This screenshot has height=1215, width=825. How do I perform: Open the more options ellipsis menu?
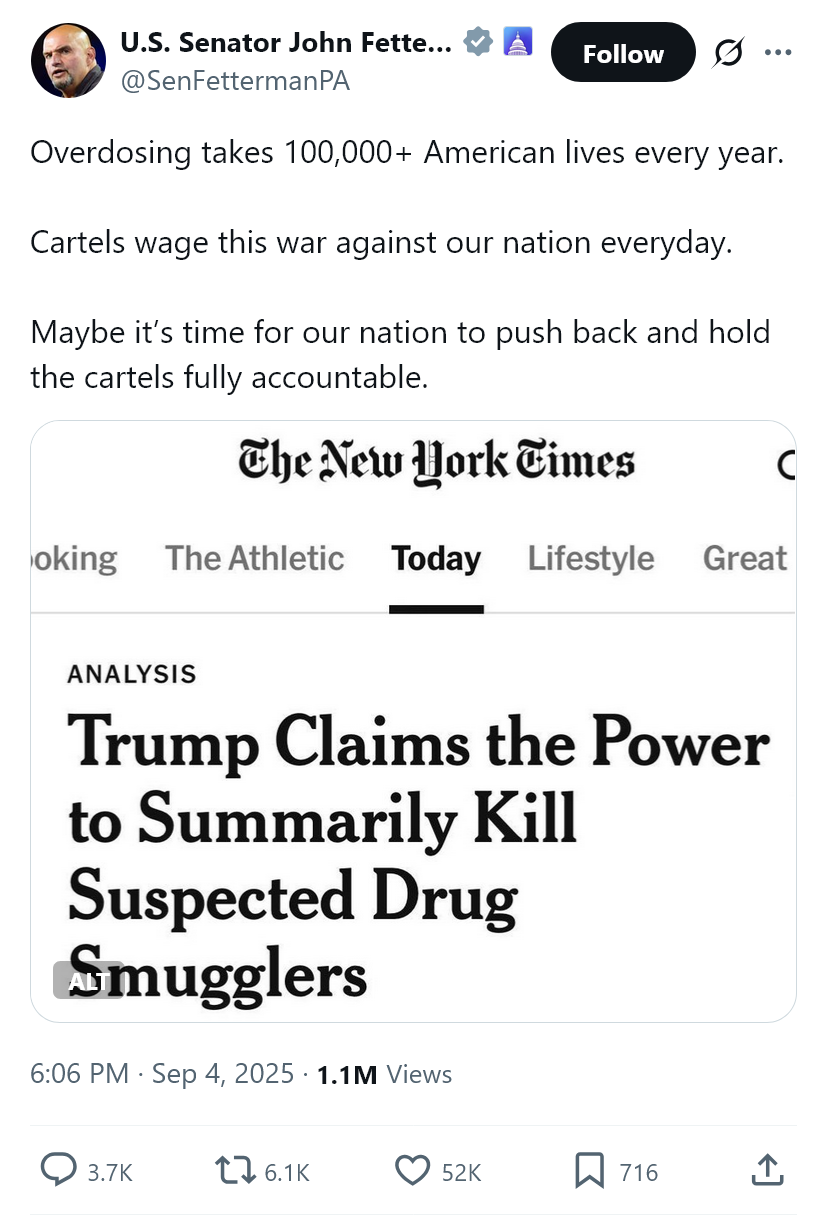777,53
